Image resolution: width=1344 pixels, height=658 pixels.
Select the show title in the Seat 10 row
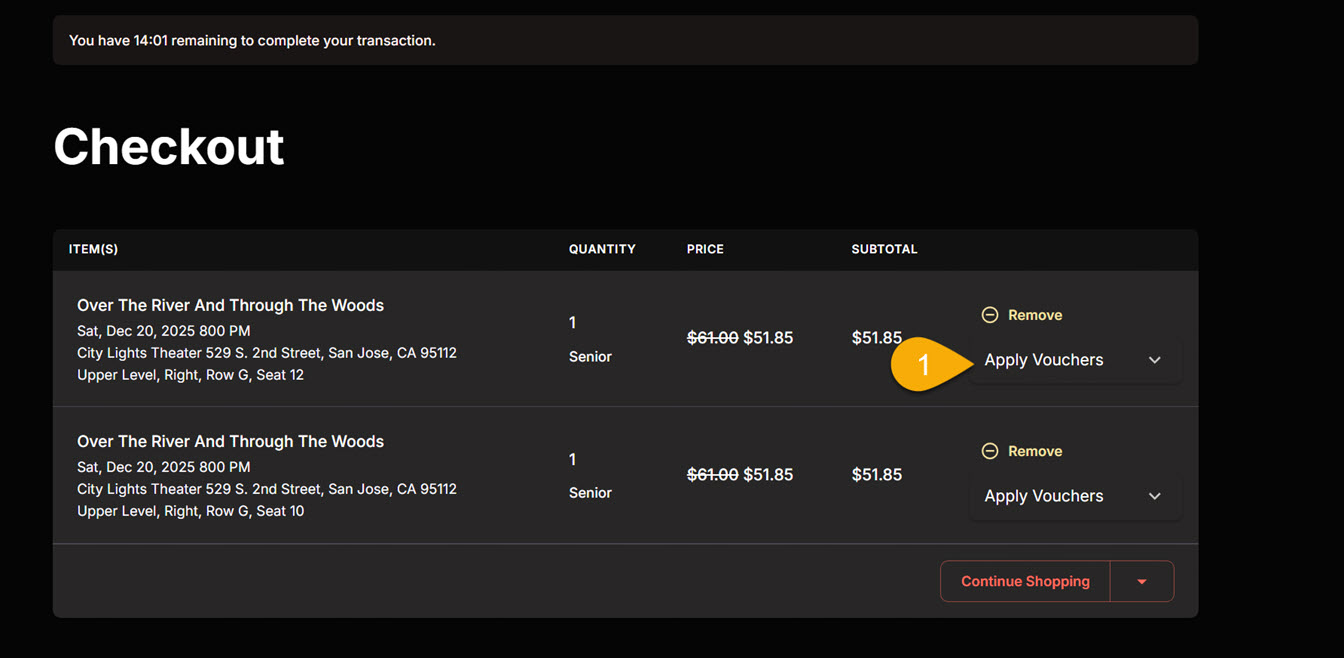pyautogui.click(x=230, y=441)
